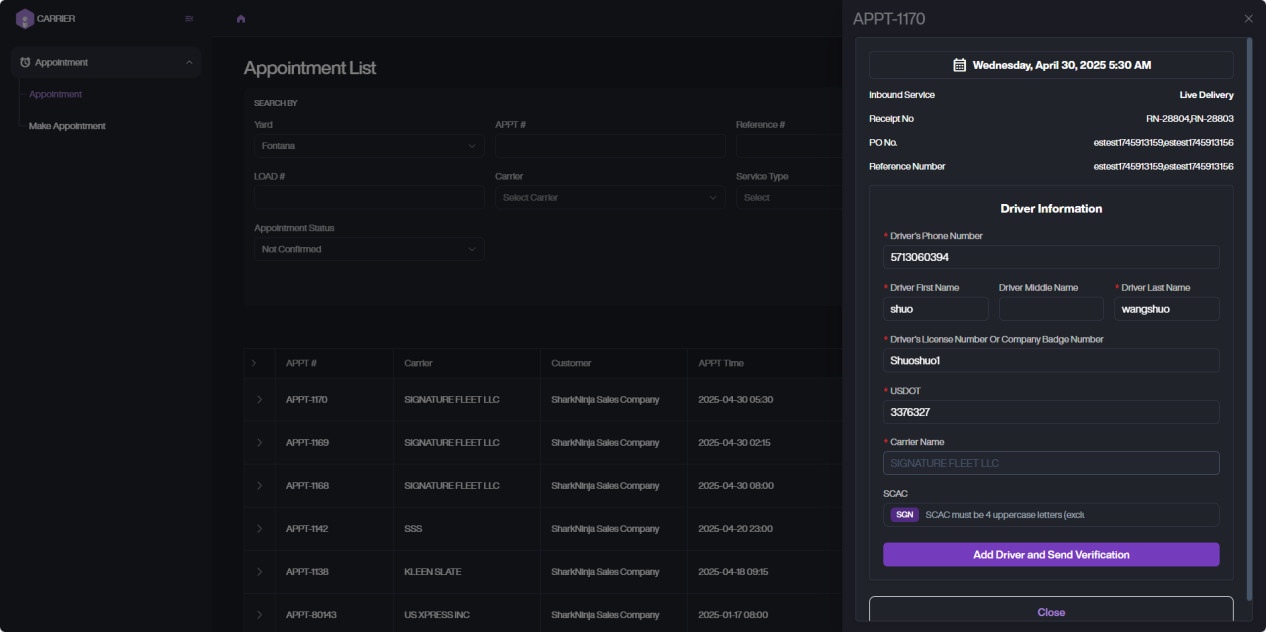Expand the APPT-1142 row details
Screen dimensions: 1266x632
click(259, 528)
